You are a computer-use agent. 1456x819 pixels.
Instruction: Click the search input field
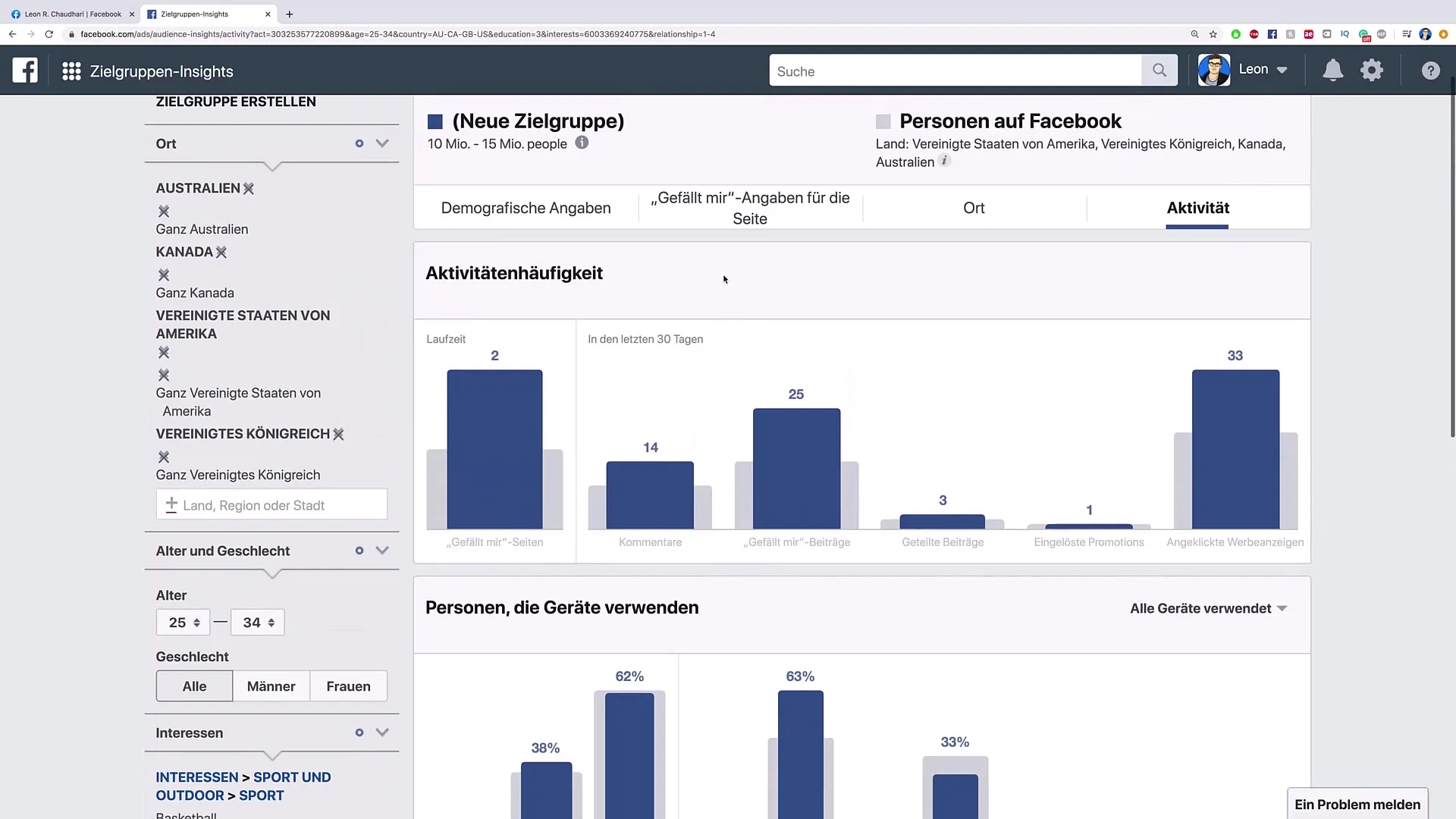953,71
